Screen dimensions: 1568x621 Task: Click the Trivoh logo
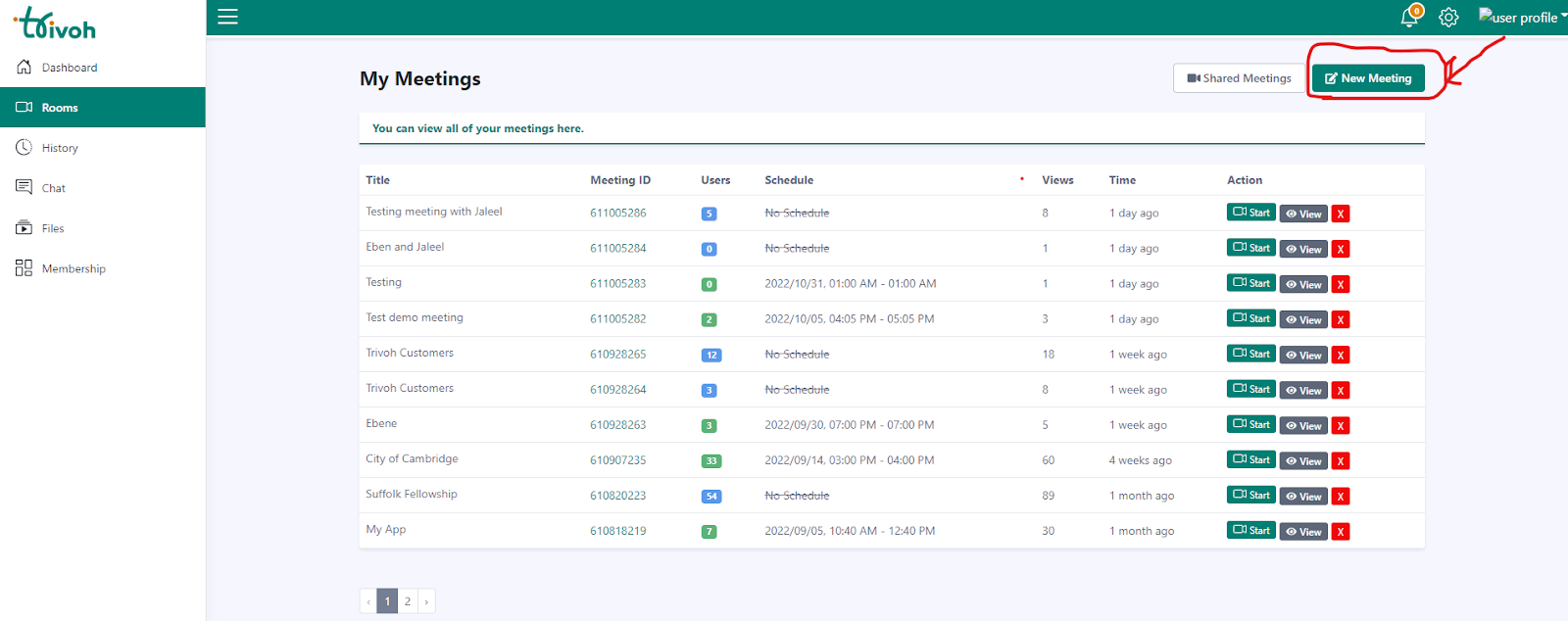57,24
